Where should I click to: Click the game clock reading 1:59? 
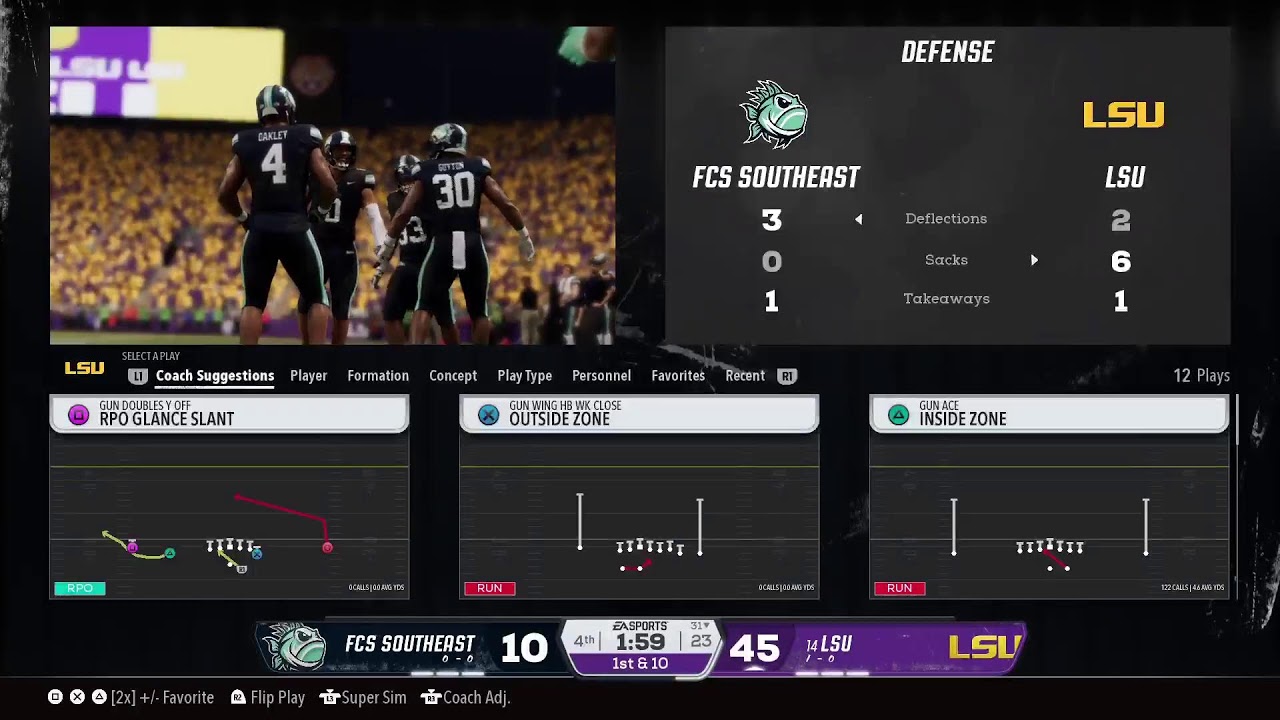pos(640,643)
